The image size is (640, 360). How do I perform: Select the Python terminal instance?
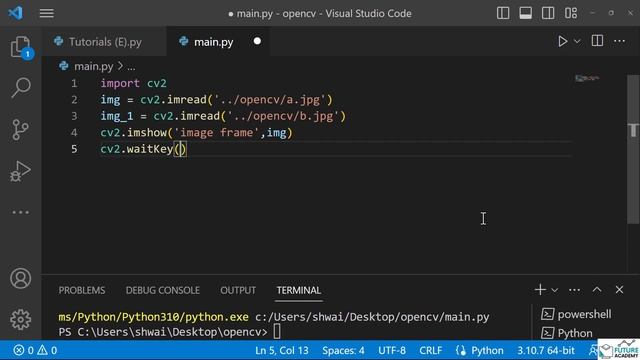click(567, 333)
